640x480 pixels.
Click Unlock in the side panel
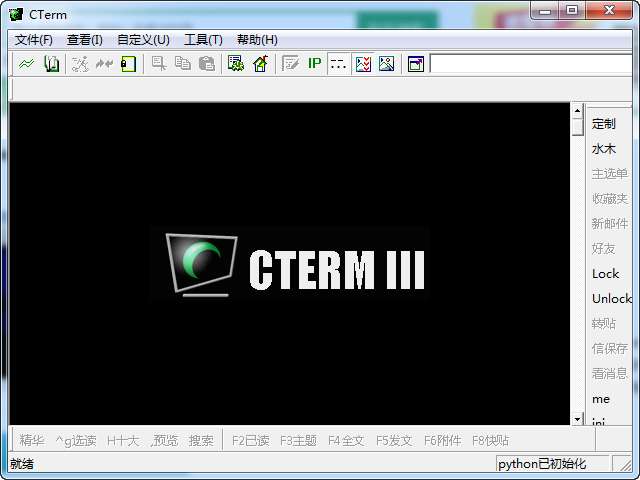pos(611,298)
